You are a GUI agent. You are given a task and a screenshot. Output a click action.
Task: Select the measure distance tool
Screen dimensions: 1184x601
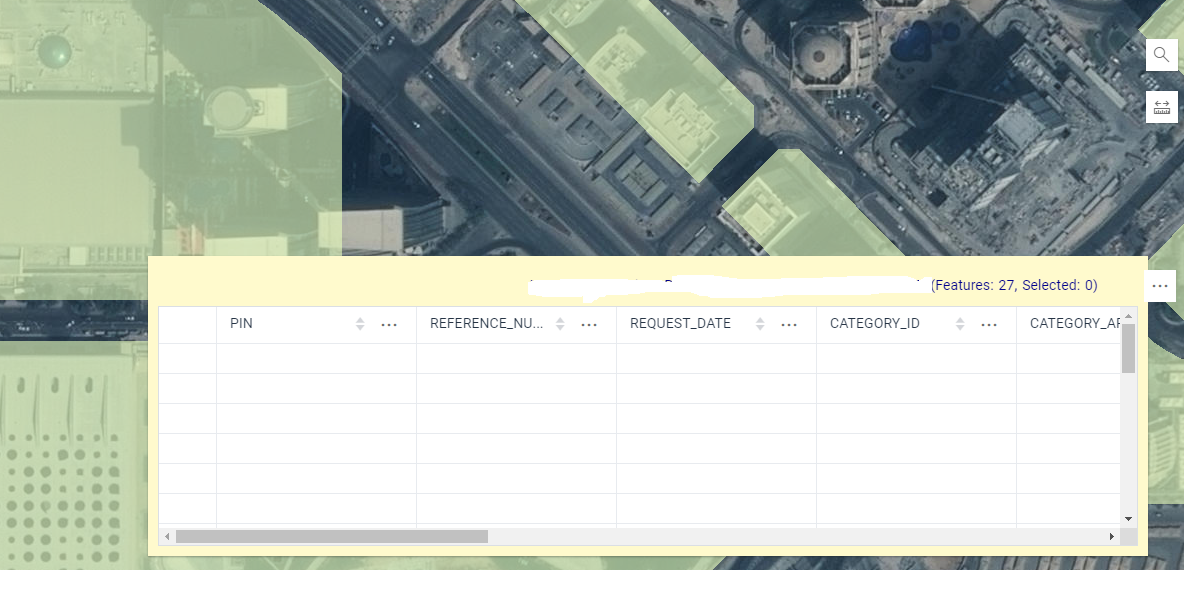pyautogui.click(x=1161, y=106)
